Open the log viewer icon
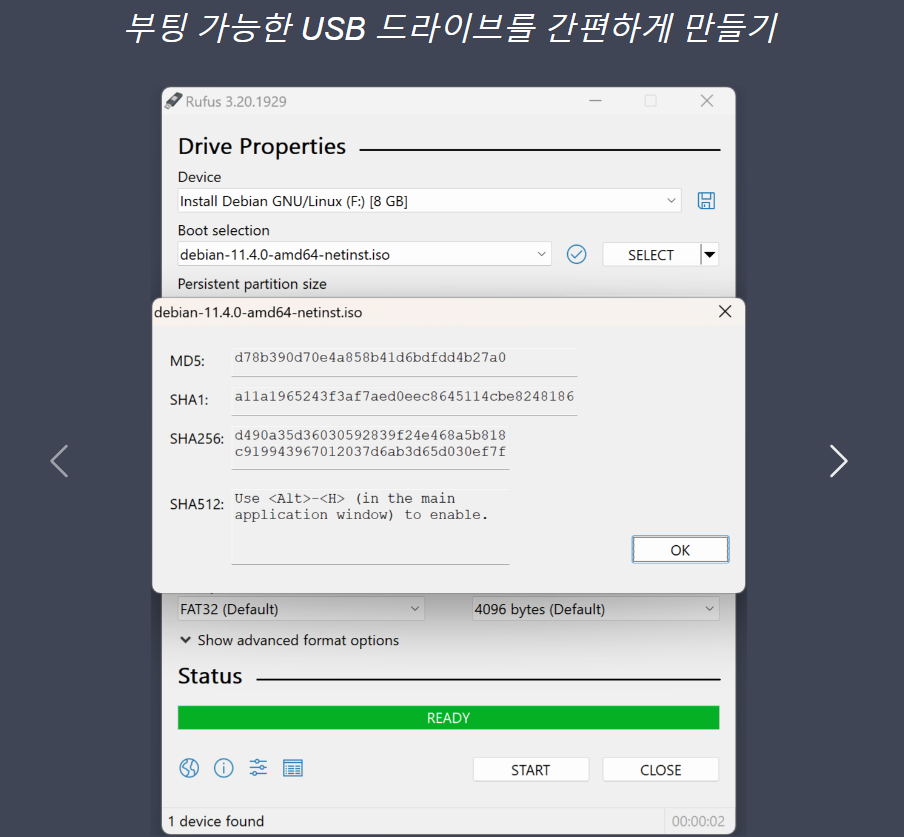Screen dimensions: 904x837 pos(293,768)
